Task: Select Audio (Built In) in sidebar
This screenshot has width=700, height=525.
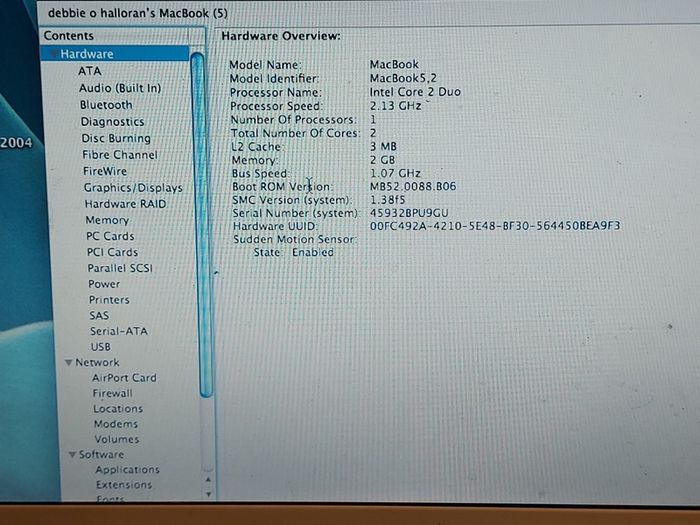Action: pyautogui.click(x=120, y=88)
